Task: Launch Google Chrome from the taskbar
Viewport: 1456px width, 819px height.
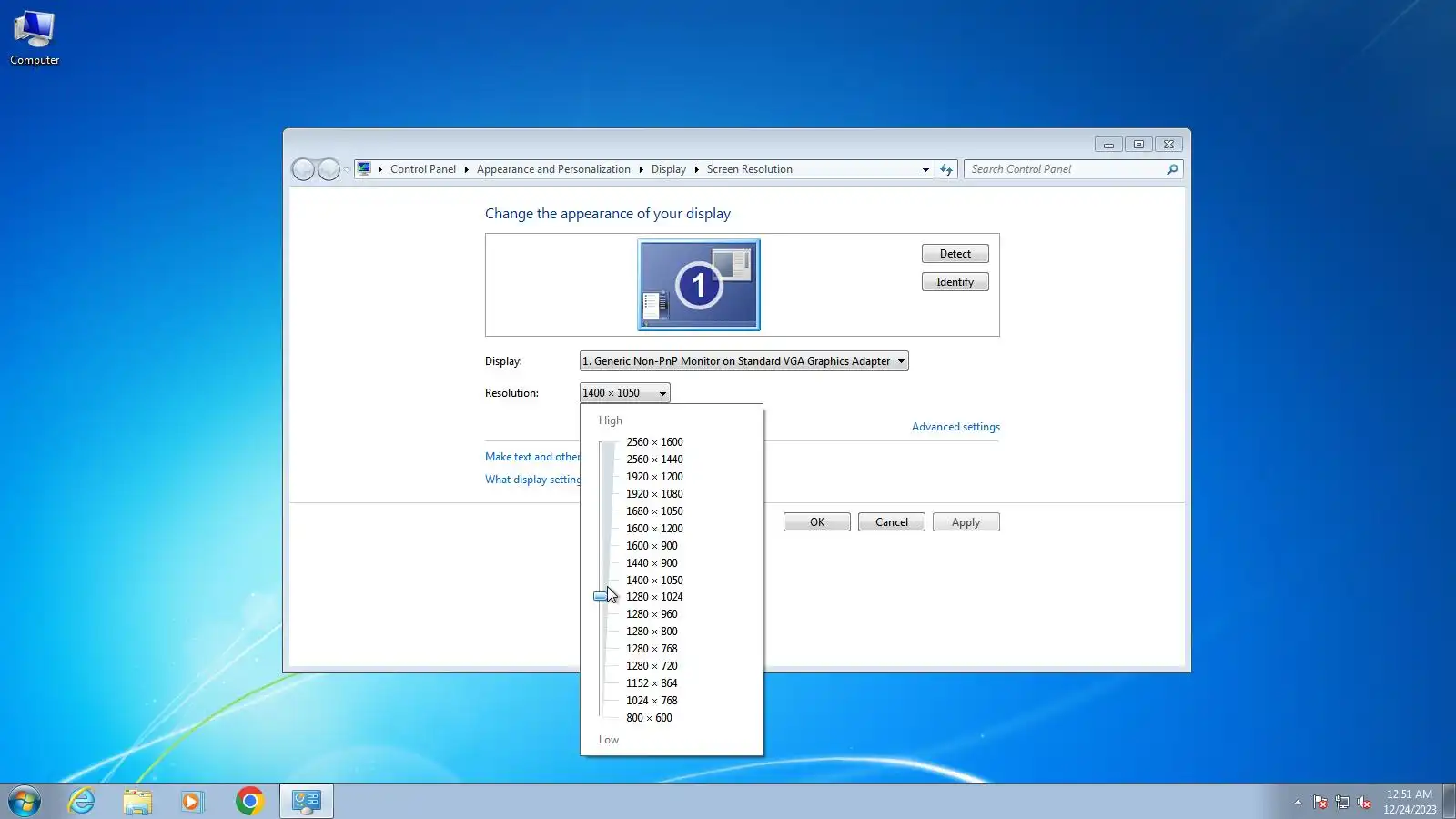Action: 249,801
